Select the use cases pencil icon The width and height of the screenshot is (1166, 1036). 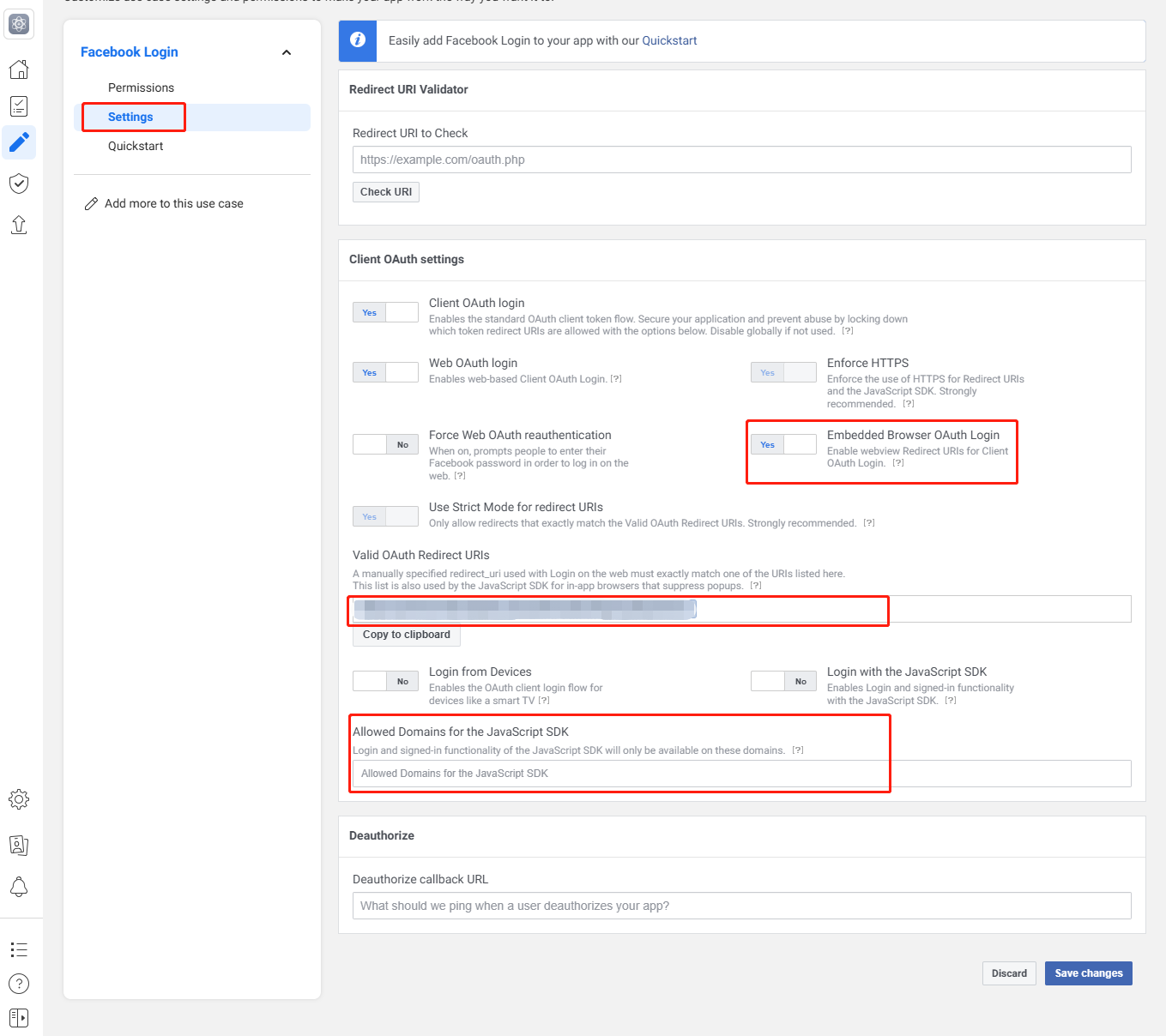coord(19,142)
